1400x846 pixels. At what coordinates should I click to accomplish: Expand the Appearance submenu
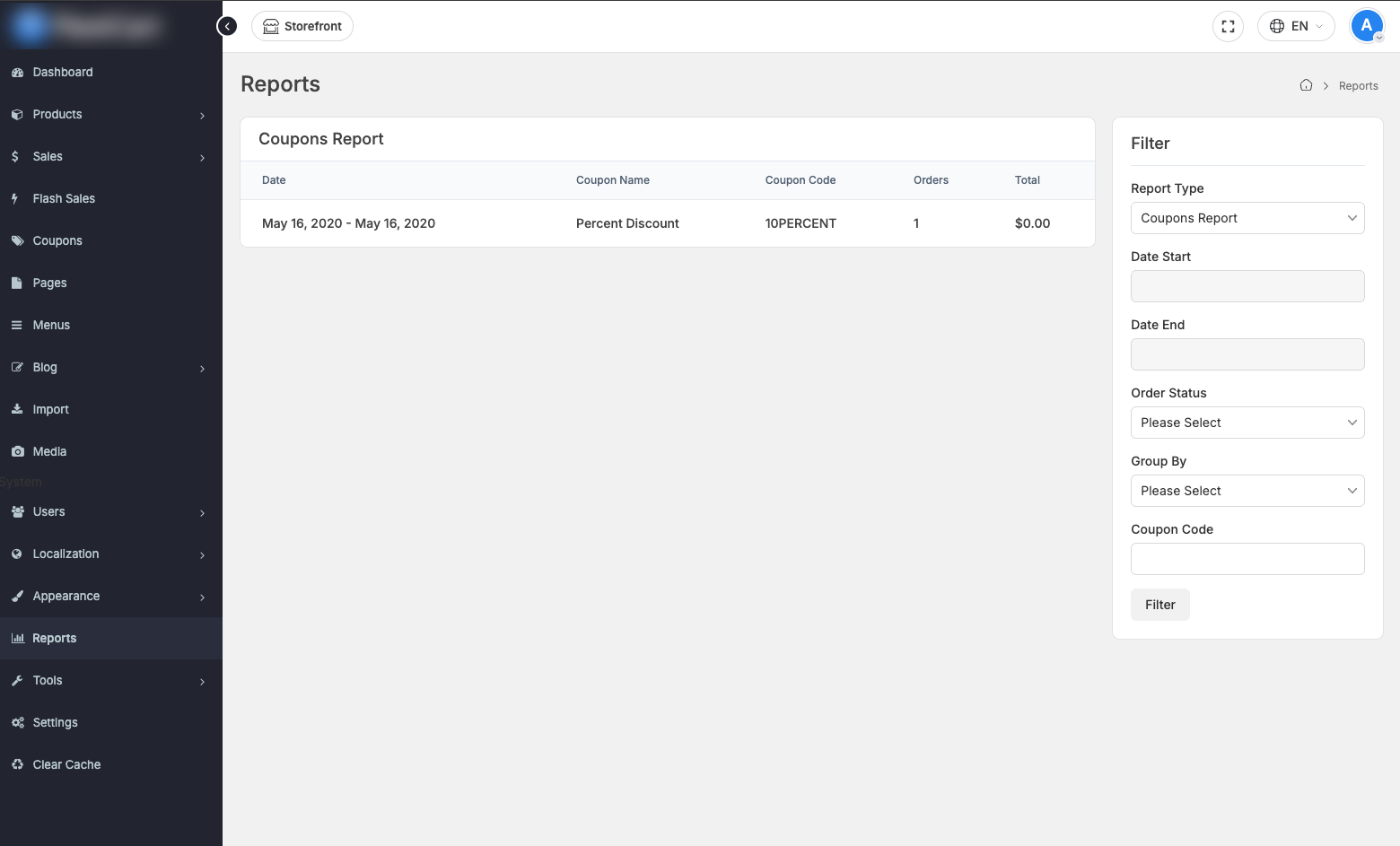point(202,596)
